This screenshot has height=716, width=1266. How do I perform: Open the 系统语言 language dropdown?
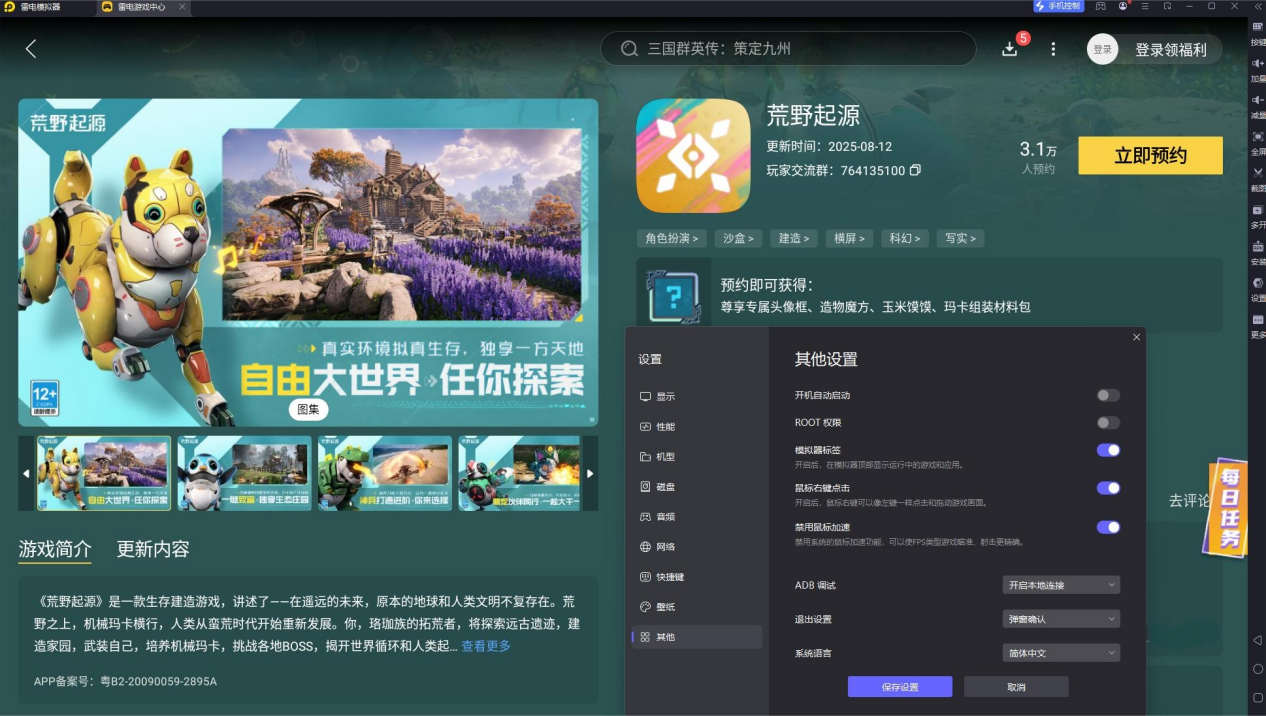1061,652
